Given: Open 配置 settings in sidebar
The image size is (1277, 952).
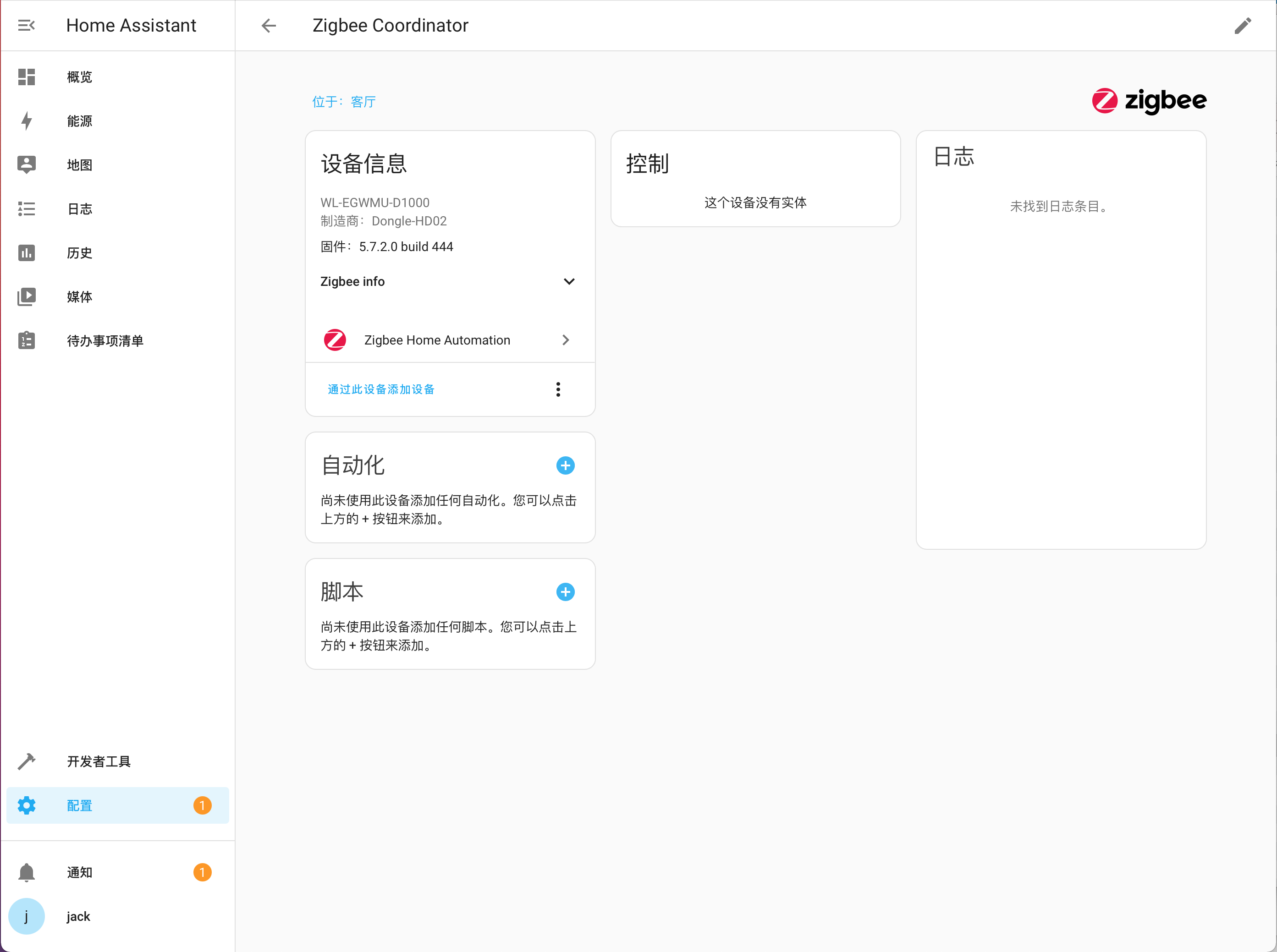Looking at the screenshot, I should [x=80, y=806].
